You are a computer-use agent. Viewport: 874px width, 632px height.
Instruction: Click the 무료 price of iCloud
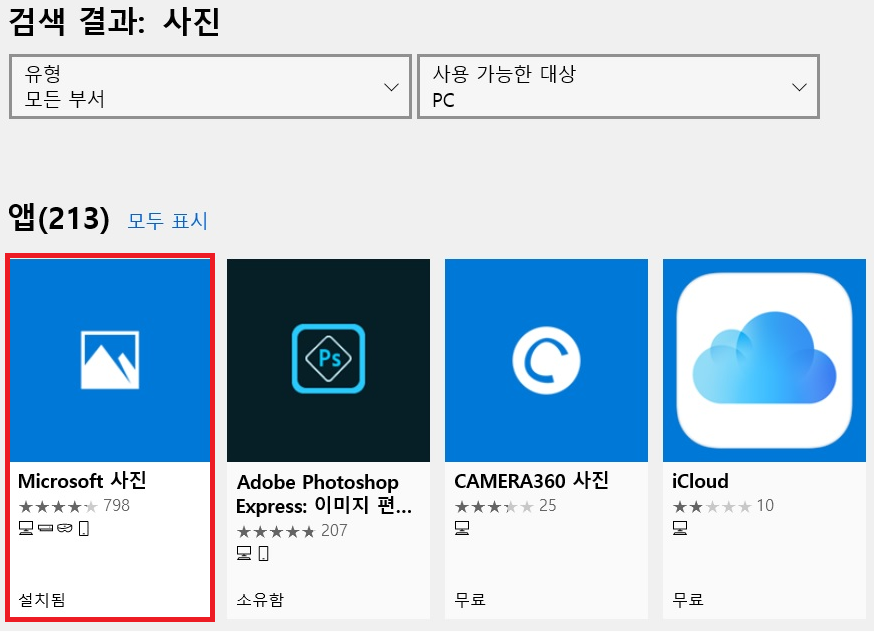point(688,600)
